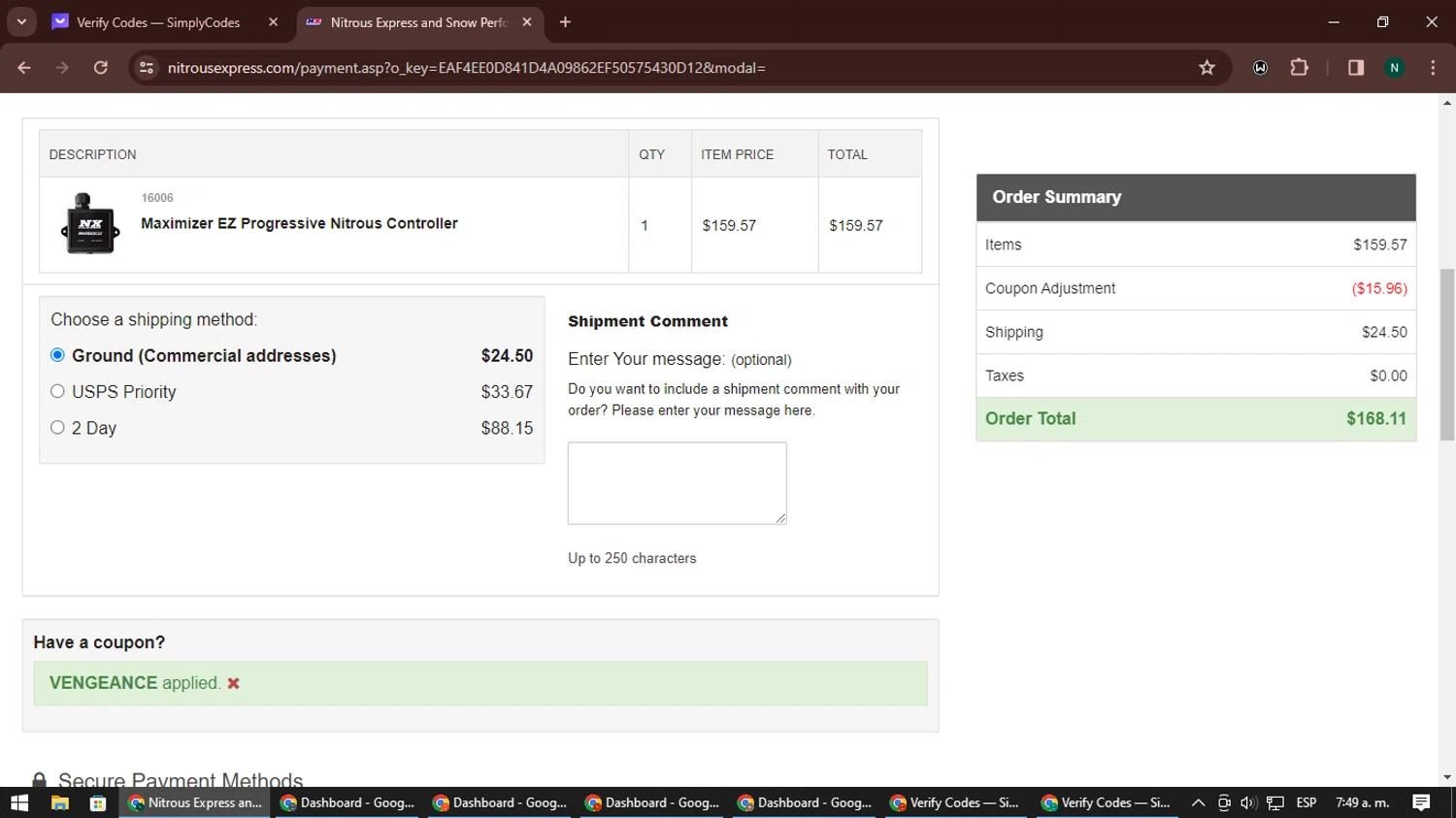Click the Taxes $0.00 value
Screen dimensions: 1456x818
pos(1388,376)
